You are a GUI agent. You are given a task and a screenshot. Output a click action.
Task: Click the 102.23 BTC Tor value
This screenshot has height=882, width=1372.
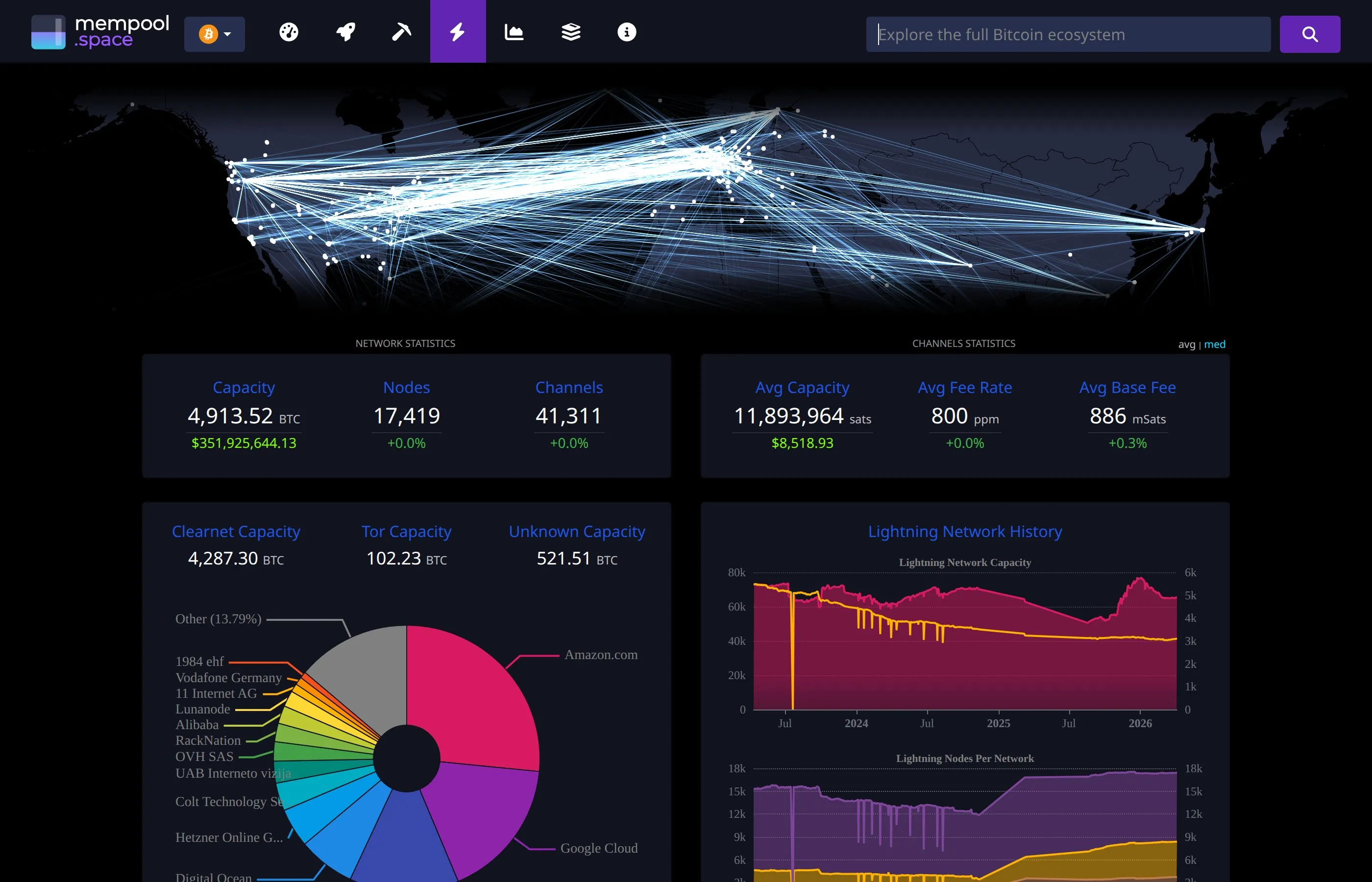pos(407,559)
